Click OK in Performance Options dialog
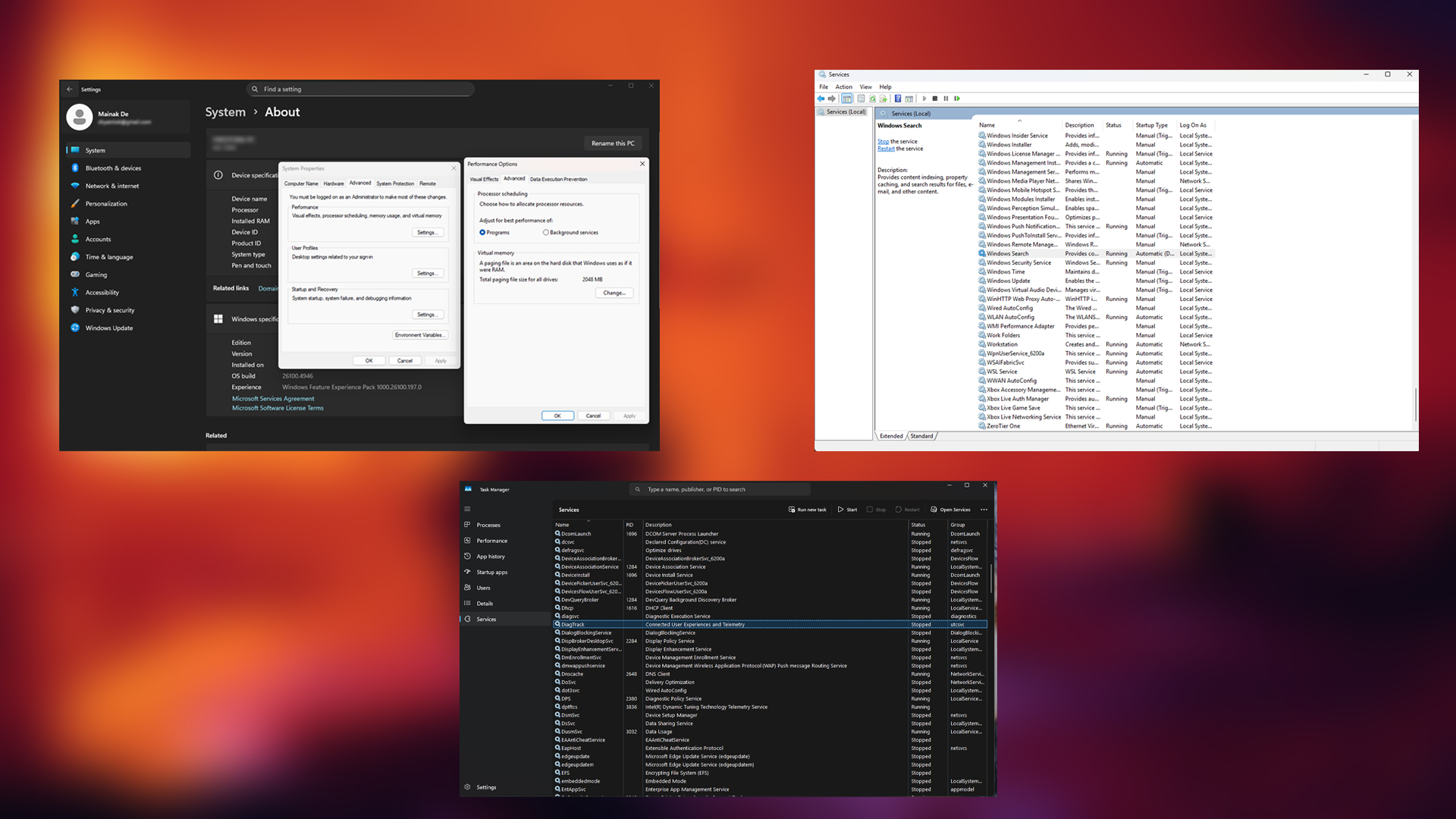Image resolution: width=1456 pixels, height=819 pixels. pyautogui.click(x=557, y=416)
